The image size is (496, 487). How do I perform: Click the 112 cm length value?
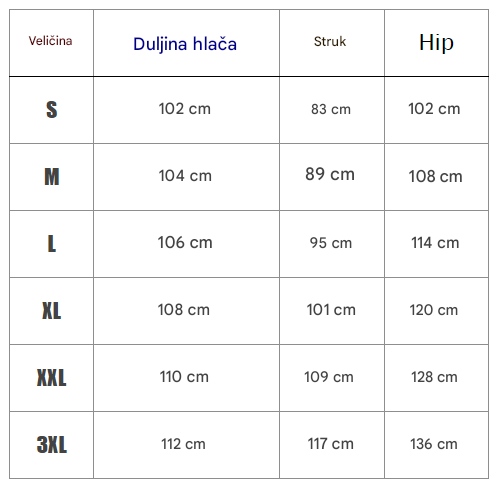point(183,444)
